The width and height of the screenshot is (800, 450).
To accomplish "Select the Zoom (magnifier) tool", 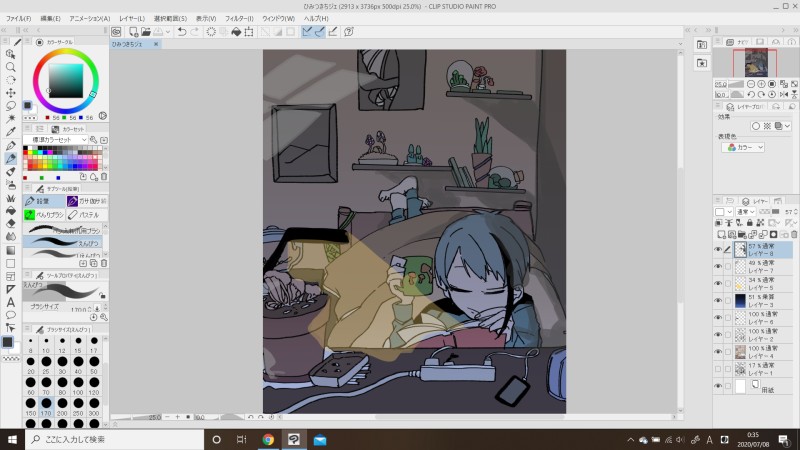I will tap(10, 67).
